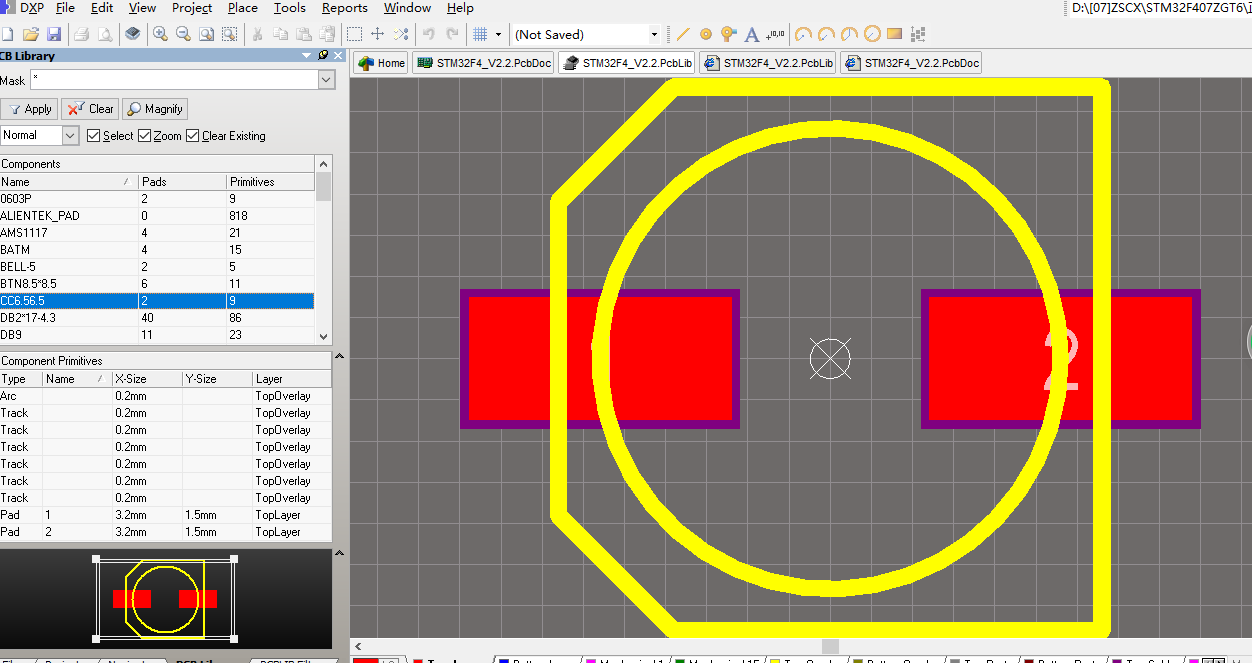Open the File menu
The width and height of the screenshot is (1252, 663).
[66, 8]
